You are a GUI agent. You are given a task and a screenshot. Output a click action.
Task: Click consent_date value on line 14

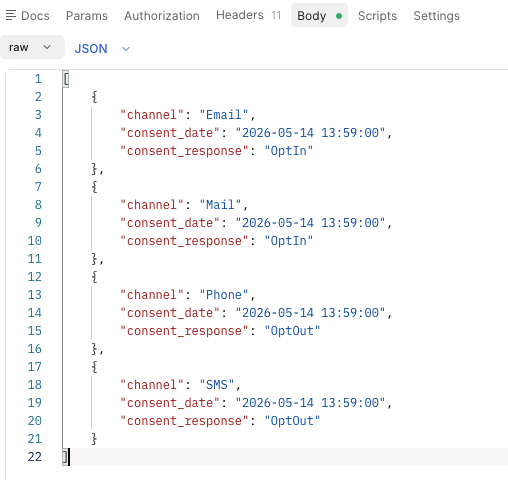(310, 313)
